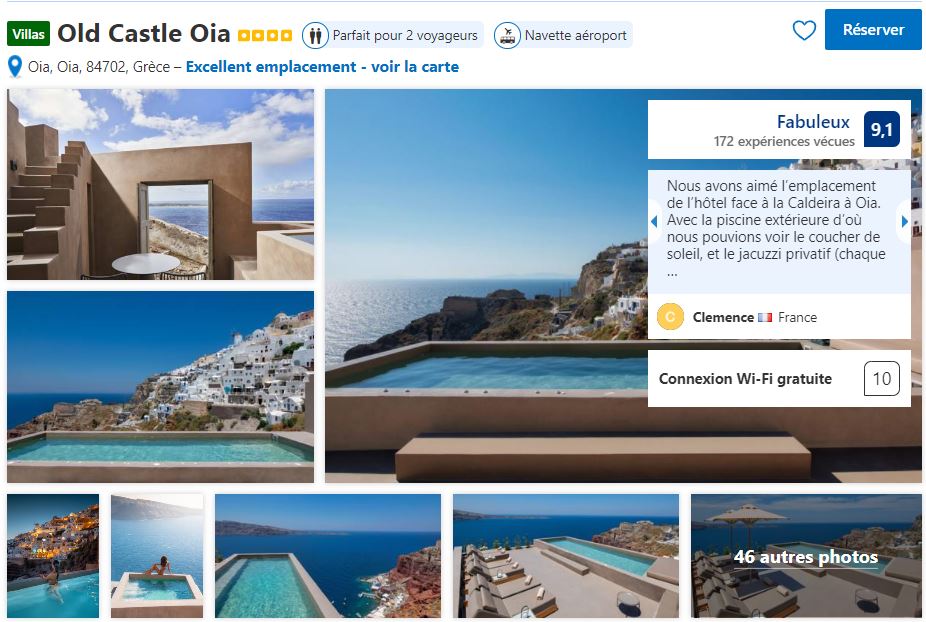The width and height of the screenshot is (926, 622).
Task: Click the French flag icon
Action: pos(765,317)
